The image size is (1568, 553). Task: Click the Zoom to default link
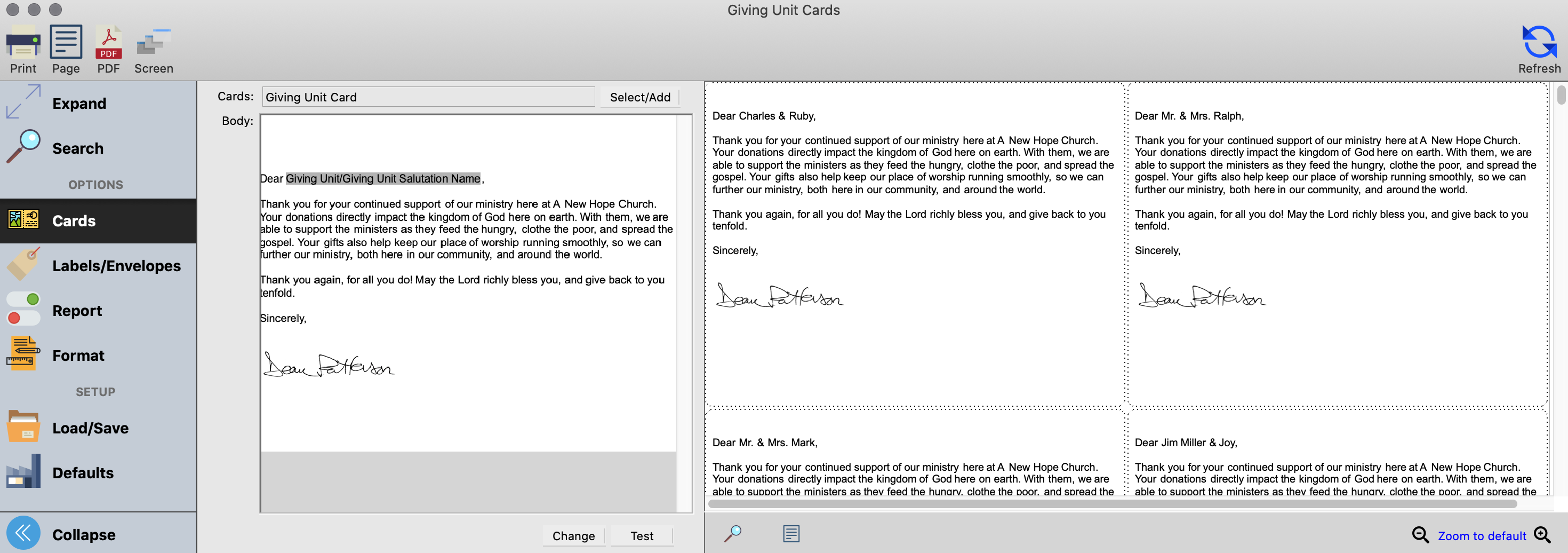click(1482, 536)
